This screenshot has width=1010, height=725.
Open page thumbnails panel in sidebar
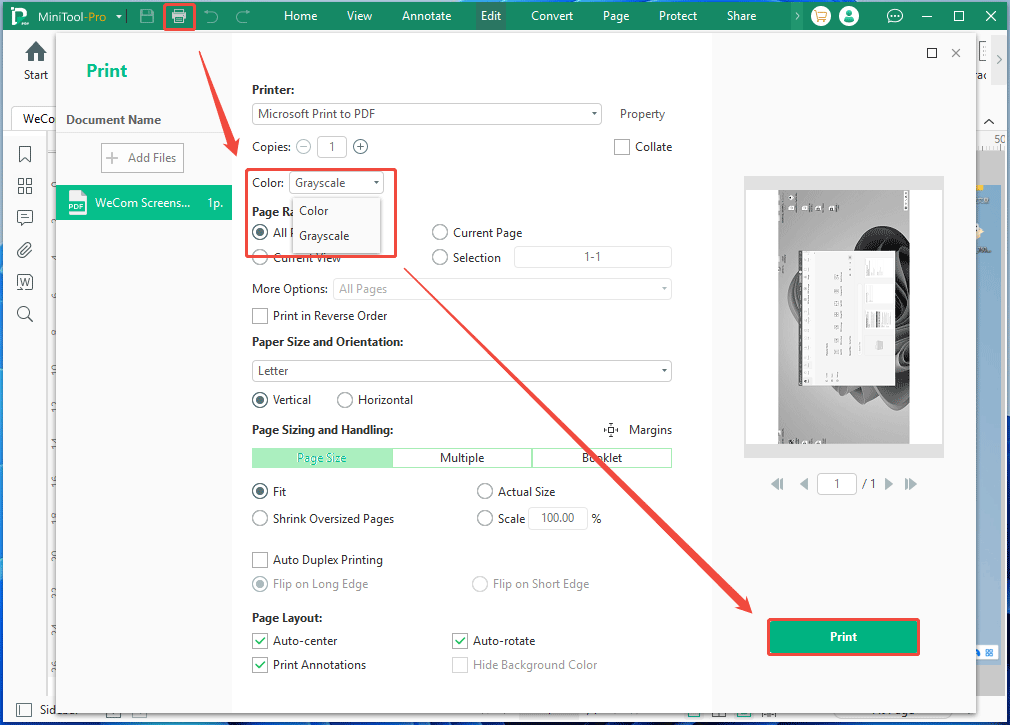[25, 185]
